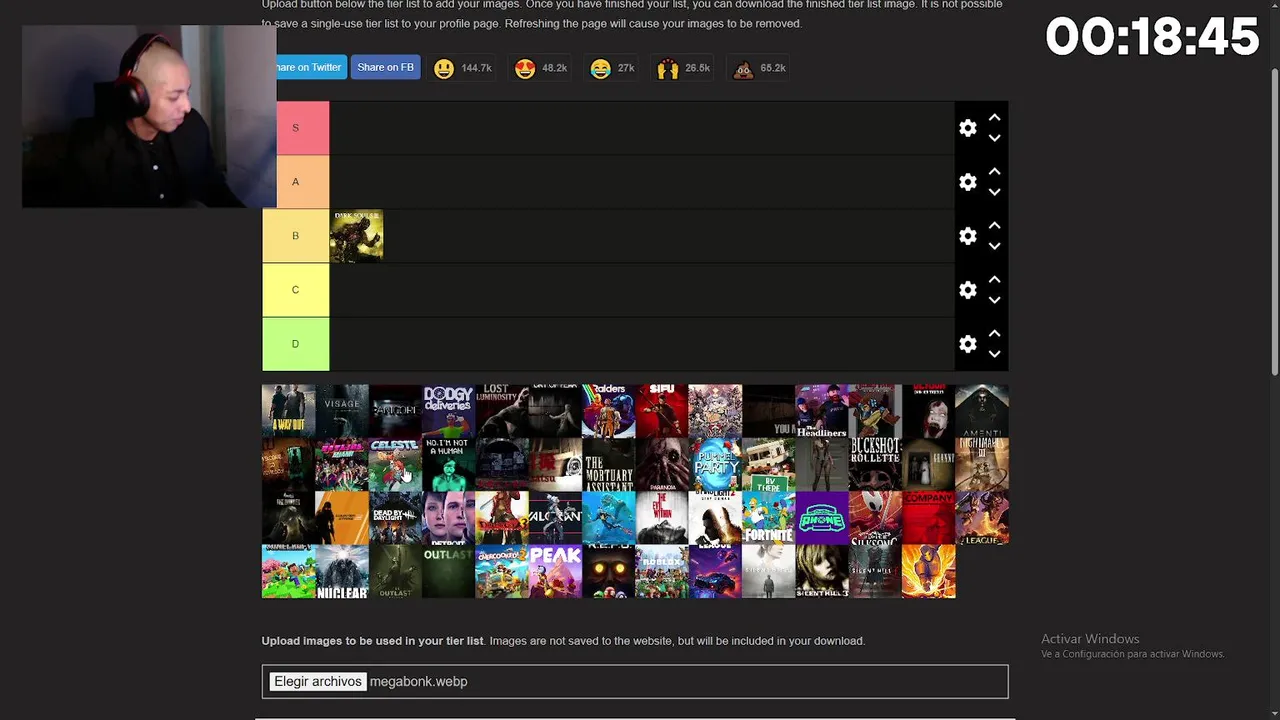Select the Roblox thumbnail
Screen dimensions: 1280x720
click(x=662, y=571)
